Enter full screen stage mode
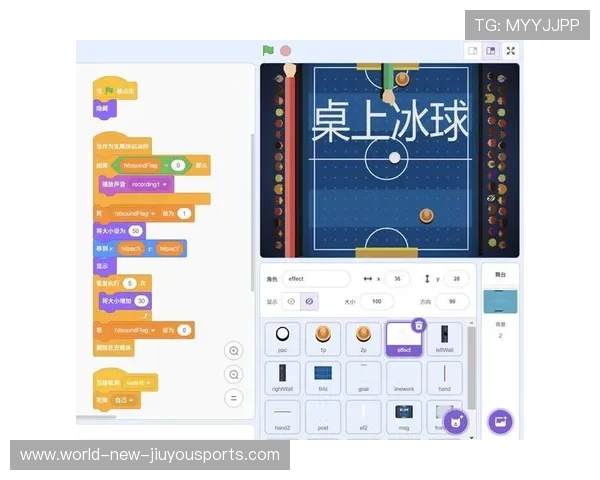Screen dimensions: 600x480 [510, 51]
